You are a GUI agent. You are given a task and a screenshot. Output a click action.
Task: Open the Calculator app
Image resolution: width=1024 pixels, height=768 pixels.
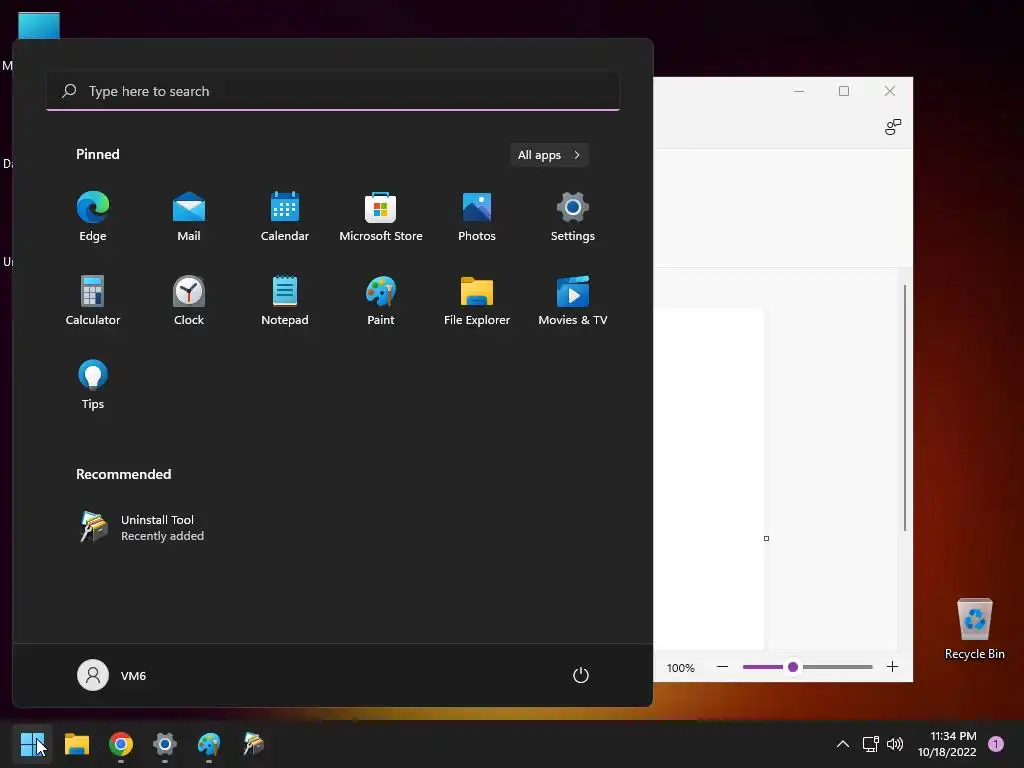click(93, 300)
